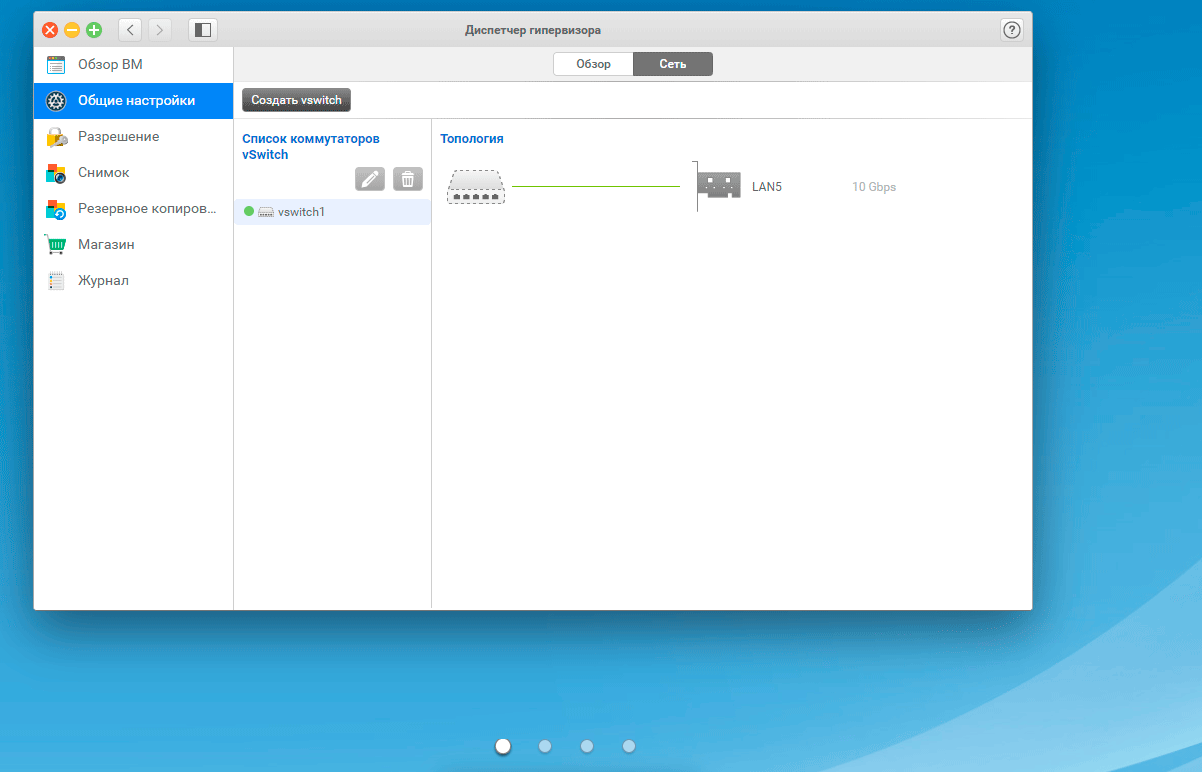Screen dimensions: 1202x772
Task: Edit the selected vSwitch with pencil icon
Action: click(x=370, y=179)
